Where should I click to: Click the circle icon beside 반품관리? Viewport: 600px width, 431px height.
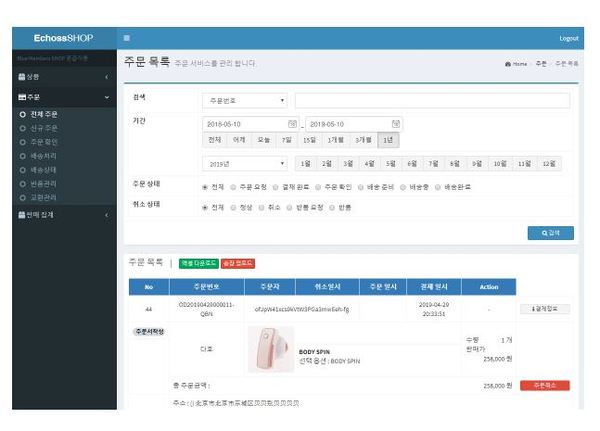(23, 184)
